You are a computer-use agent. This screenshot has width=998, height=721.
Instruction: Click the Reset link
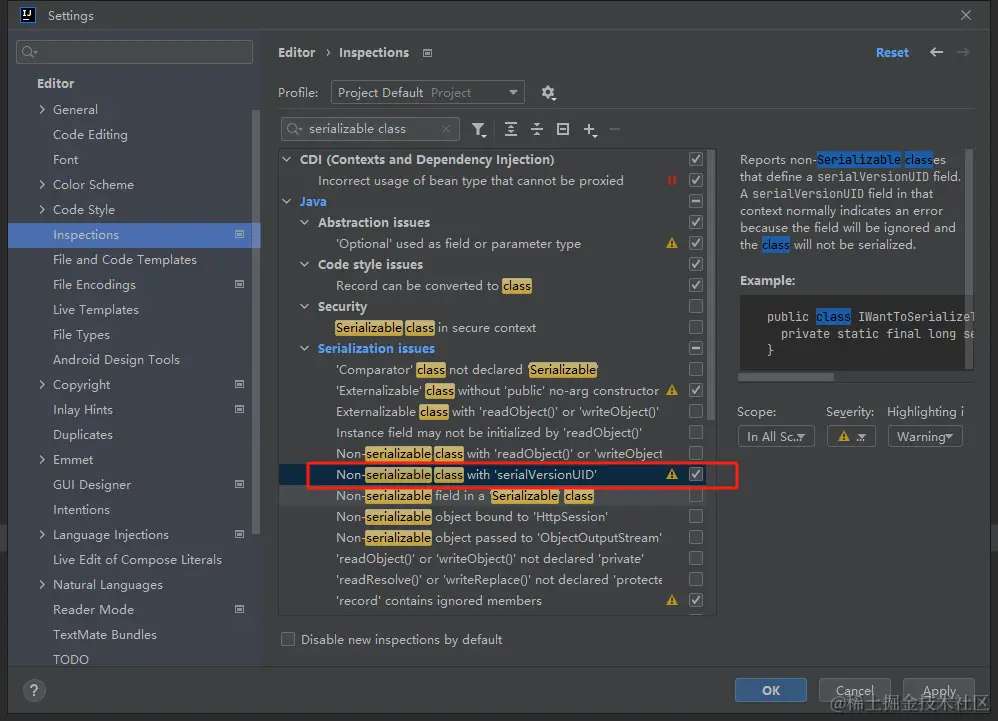click(x=892, y=53)
